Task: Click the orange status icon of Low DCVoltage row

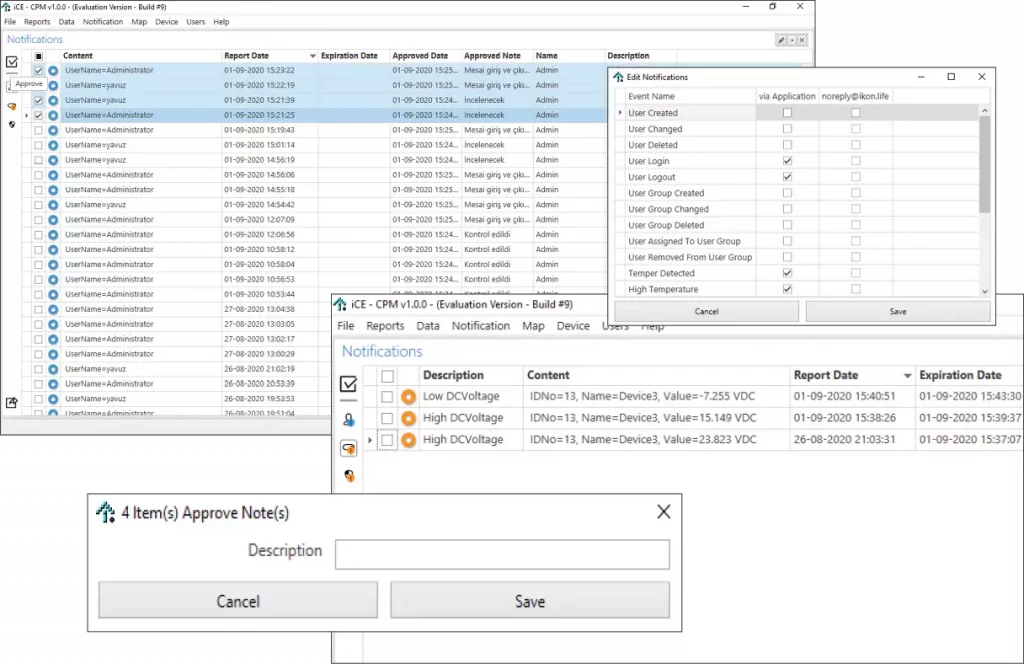Action: [408, 397]
